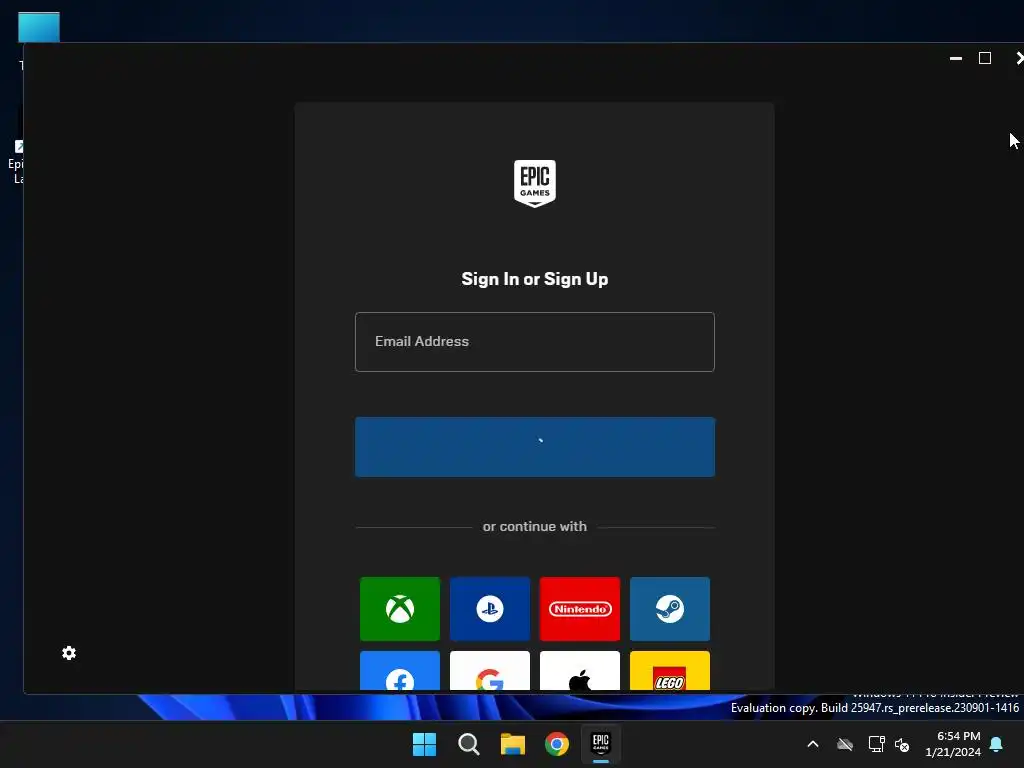Continue with Apple icon

coord(580,671)
